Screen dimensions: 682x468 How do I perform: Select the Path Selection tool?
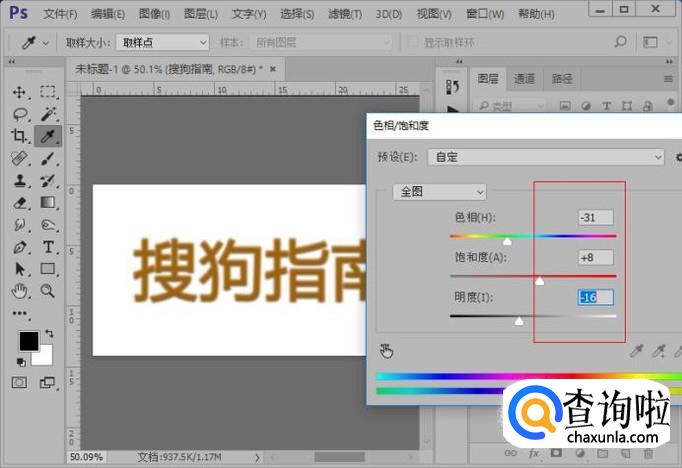tap(20, 269)
